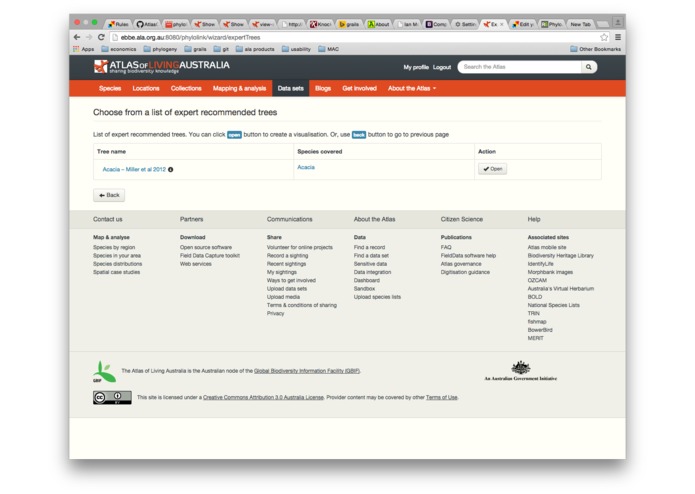The width and height of the screenshot is (695, 494).
Task: Open the usability bookmark folder
Action: tap(296, 49)
